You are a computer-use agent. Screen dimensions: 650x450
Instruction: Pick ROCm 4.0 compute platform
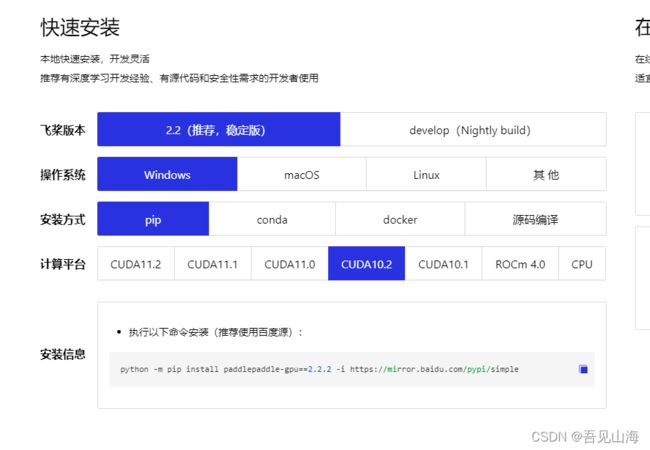[520, 264]
